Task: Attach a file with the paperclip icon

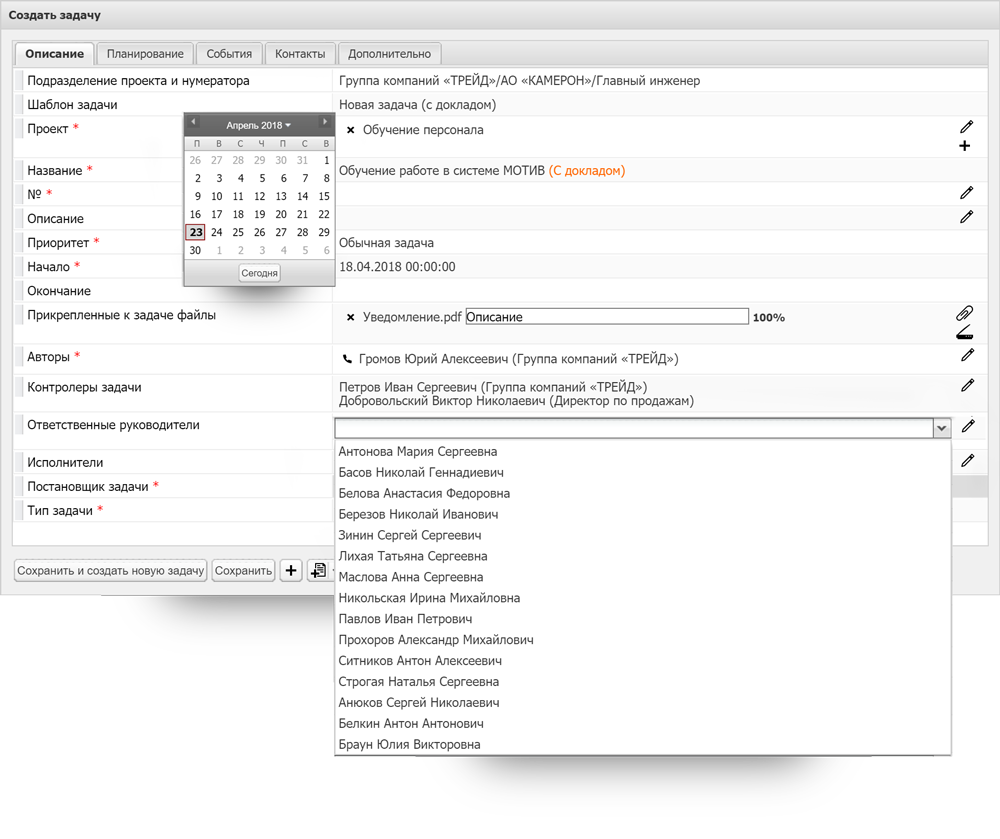Action: pos(965,313)
